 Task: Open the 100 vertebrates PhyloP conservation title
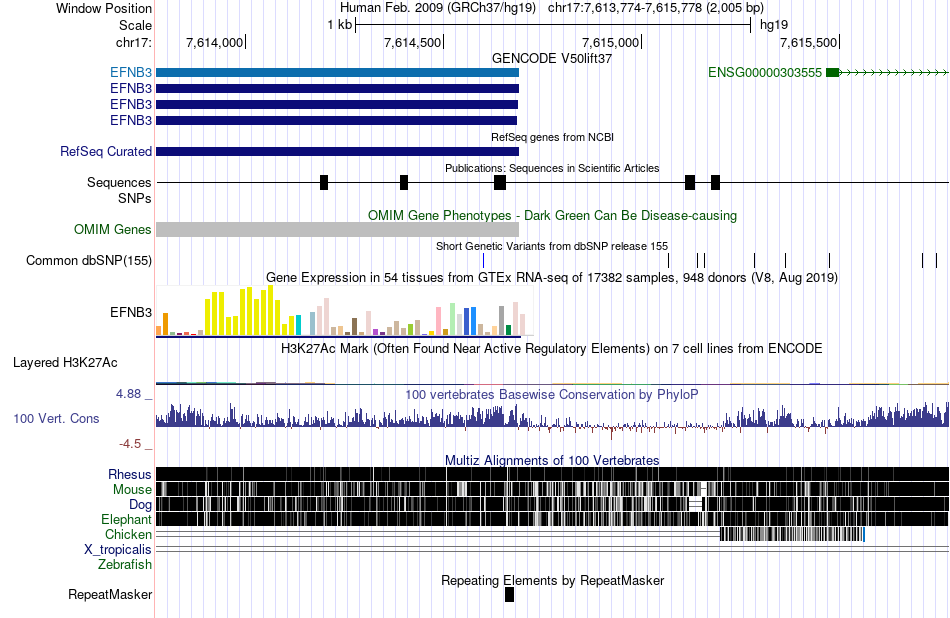[552, 395]
